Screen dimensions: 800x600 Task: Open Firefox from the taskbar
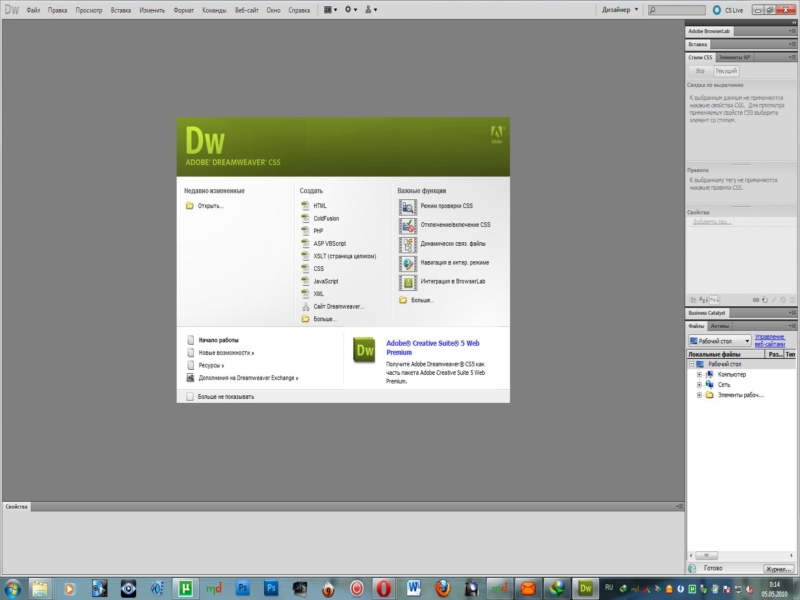[442, 589]
